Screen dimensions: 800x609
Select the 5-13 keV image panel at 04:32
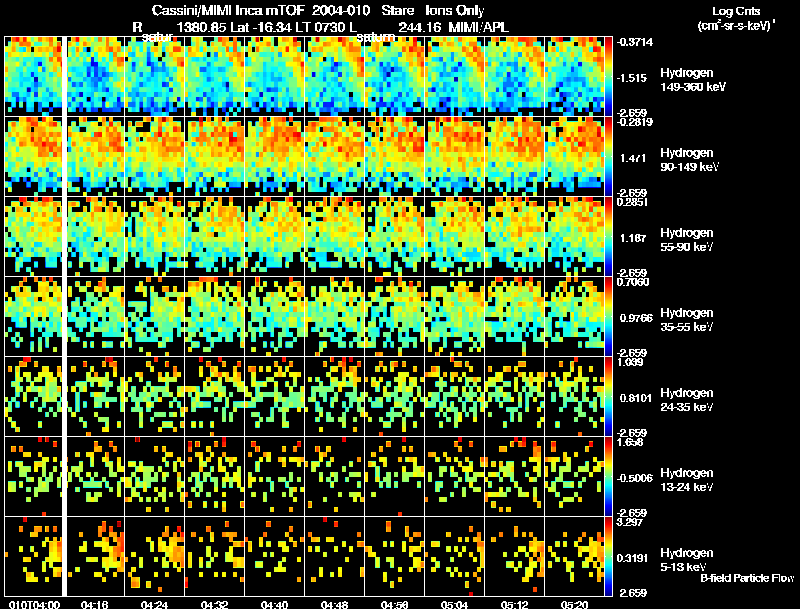click(x=215, y=556)
